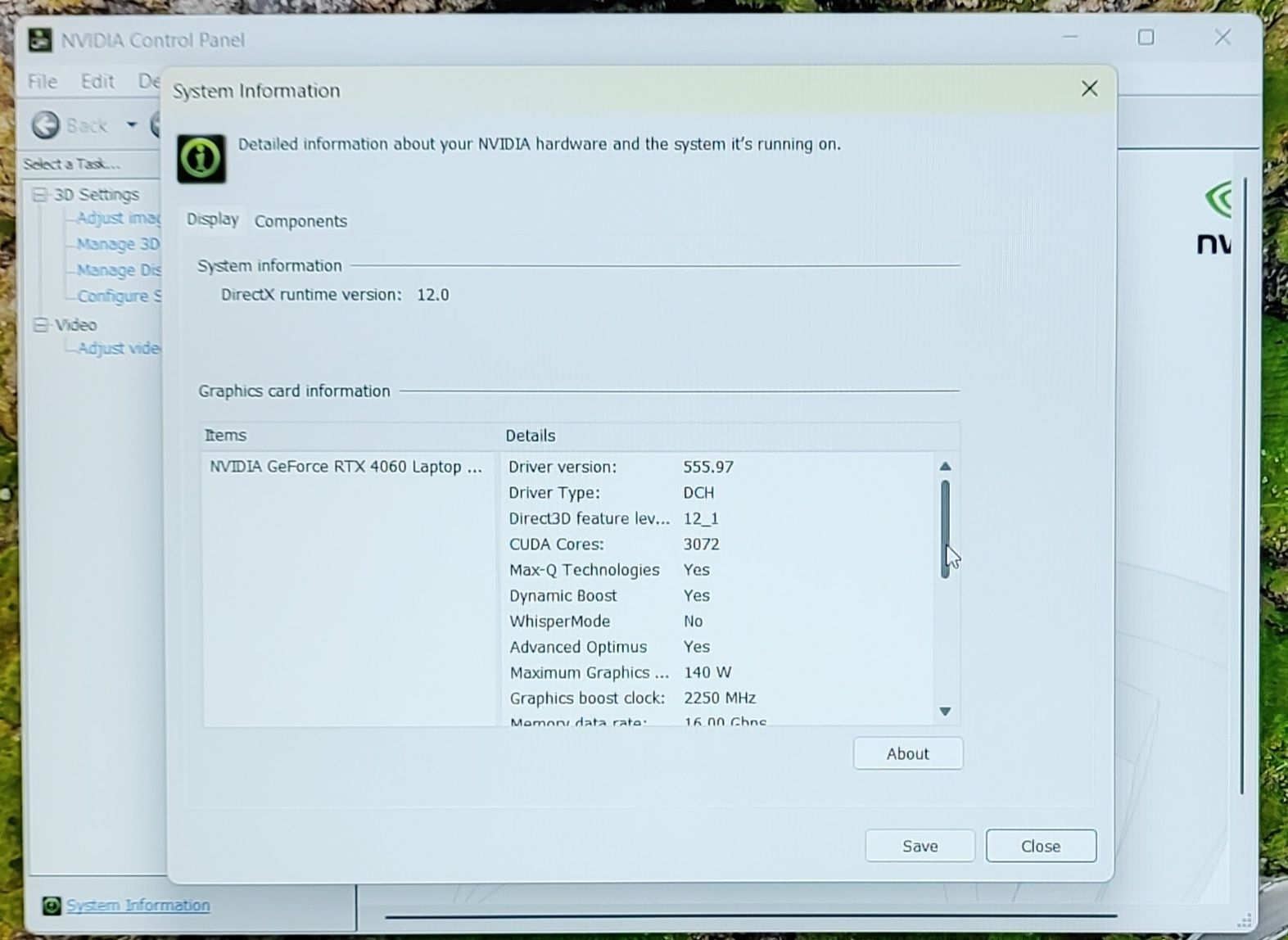This screenshot has width=1288, height=940.
Task: Switch to the Components tab
Action: pyautogui.click(x=301, y=221)
